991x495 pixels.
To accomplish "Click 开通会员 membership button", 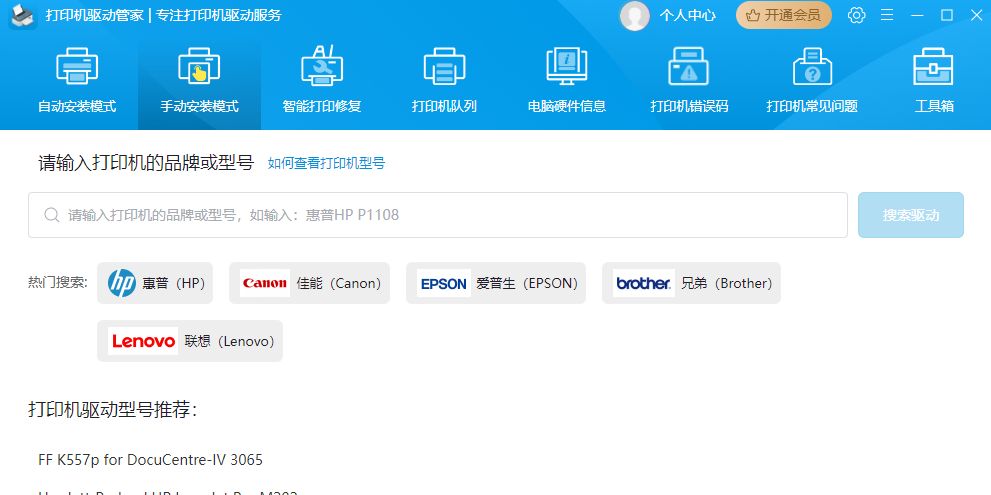I will point(784,15).
